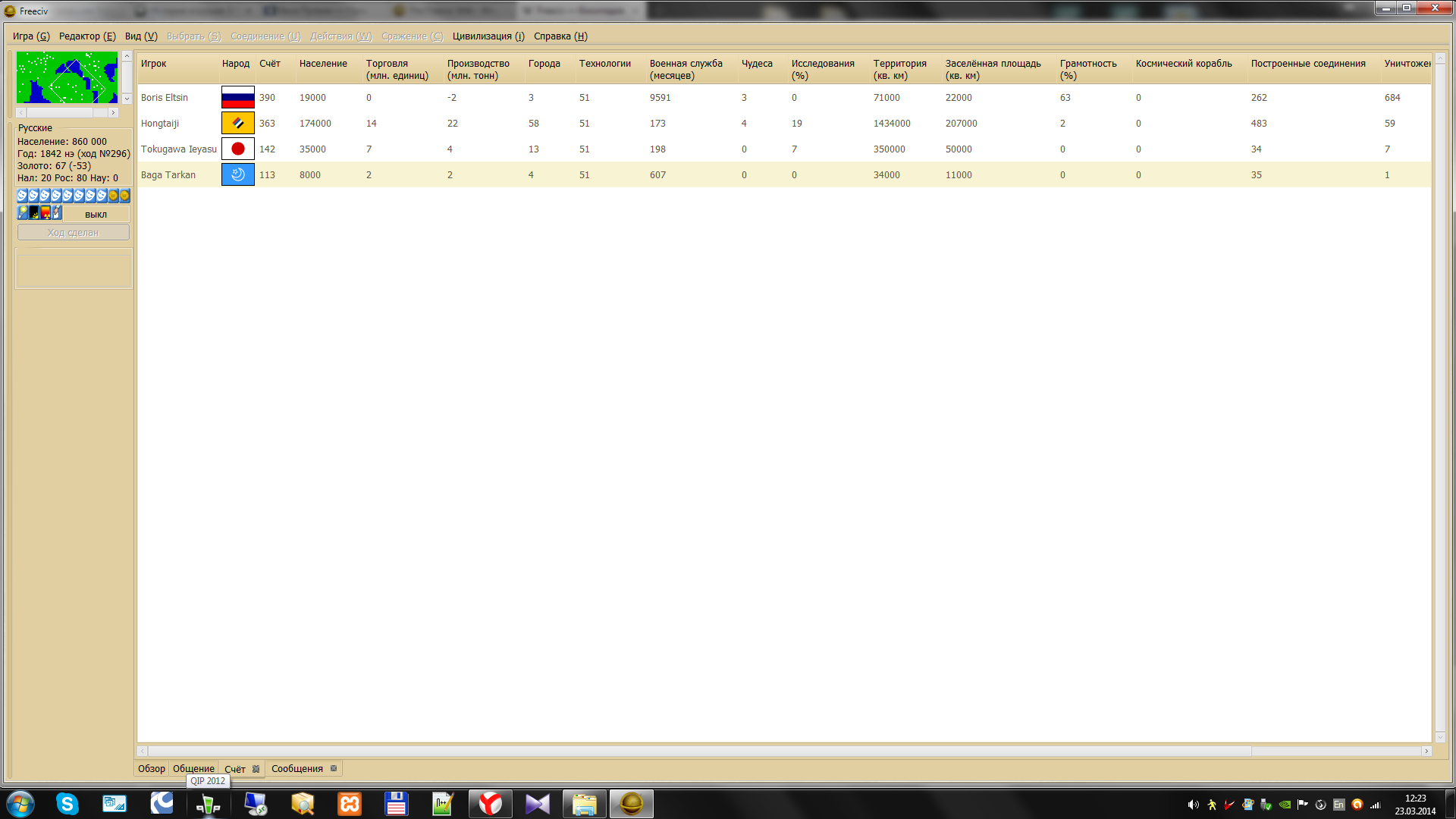Open the XAMPP icon in the taskbar
The height and width of the screenshot is (819, 1456).
(350, 804)
